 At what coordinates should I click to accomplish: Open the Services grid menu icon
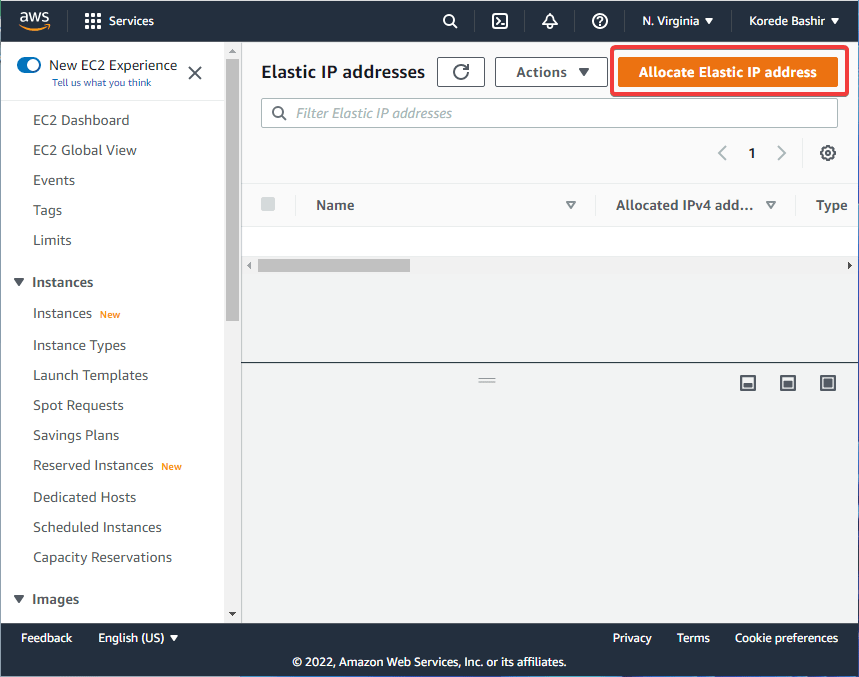click(x=93, y=21)
